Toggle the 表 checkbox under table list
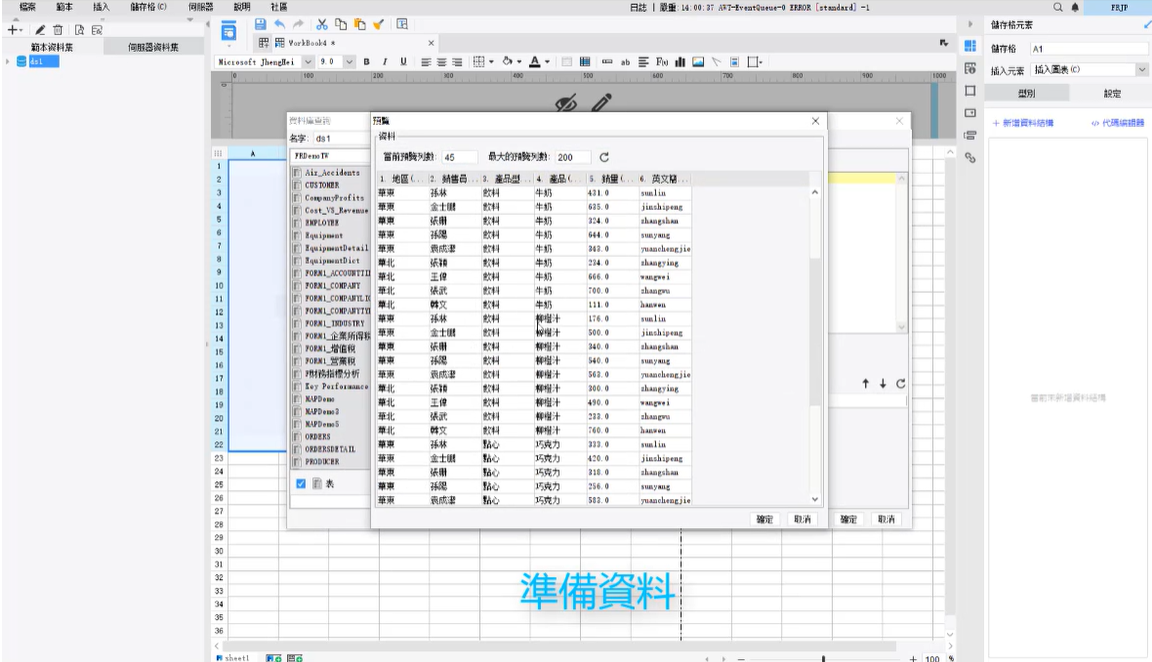1152x662 pixels. [301, 484]
